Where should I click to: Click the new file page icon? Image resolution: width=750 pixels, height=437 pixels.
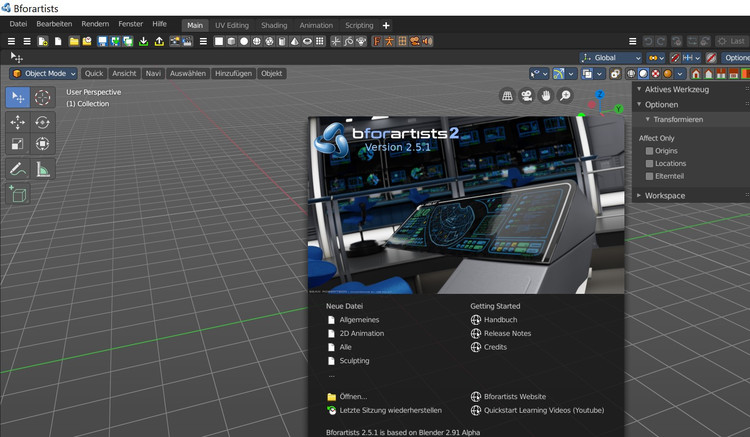tap(43, 41)
